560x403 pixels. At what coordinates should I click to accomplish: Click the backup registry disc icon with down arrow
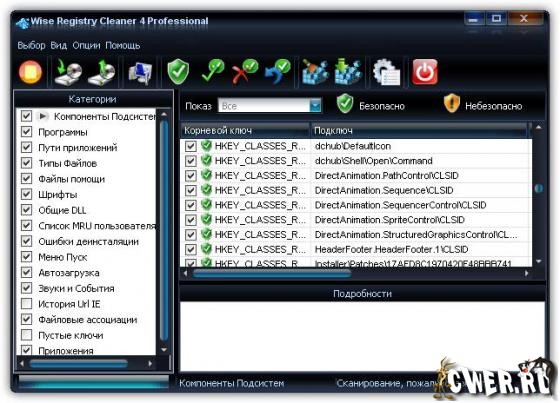click(x=68, y=73)
